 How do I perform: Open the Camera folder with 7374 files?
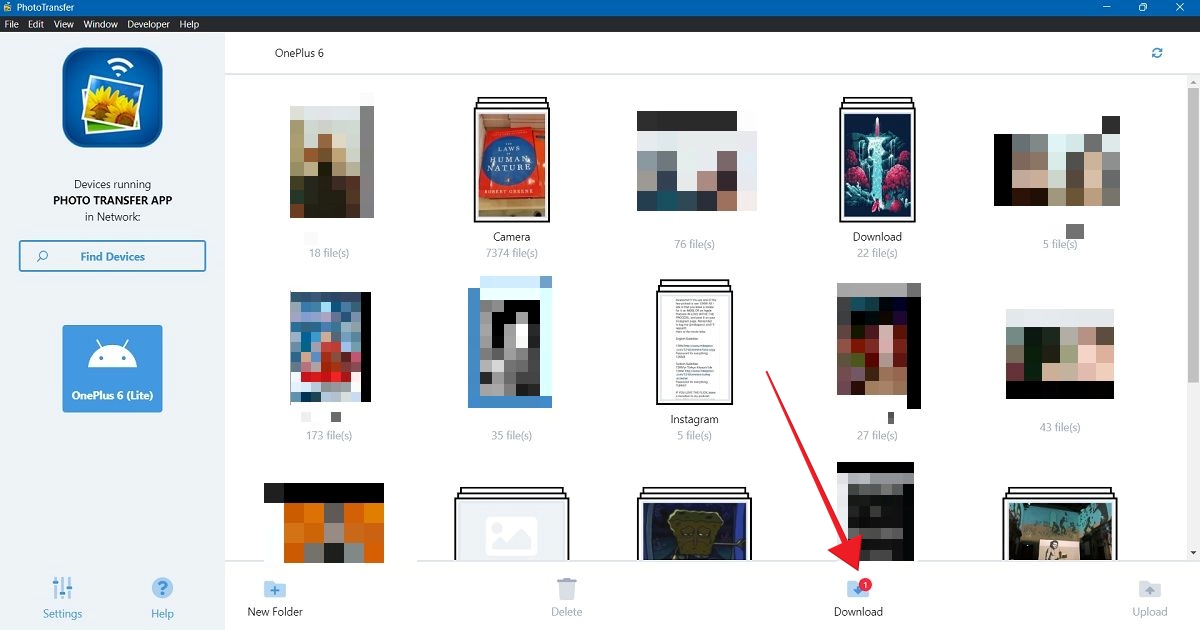512,160
